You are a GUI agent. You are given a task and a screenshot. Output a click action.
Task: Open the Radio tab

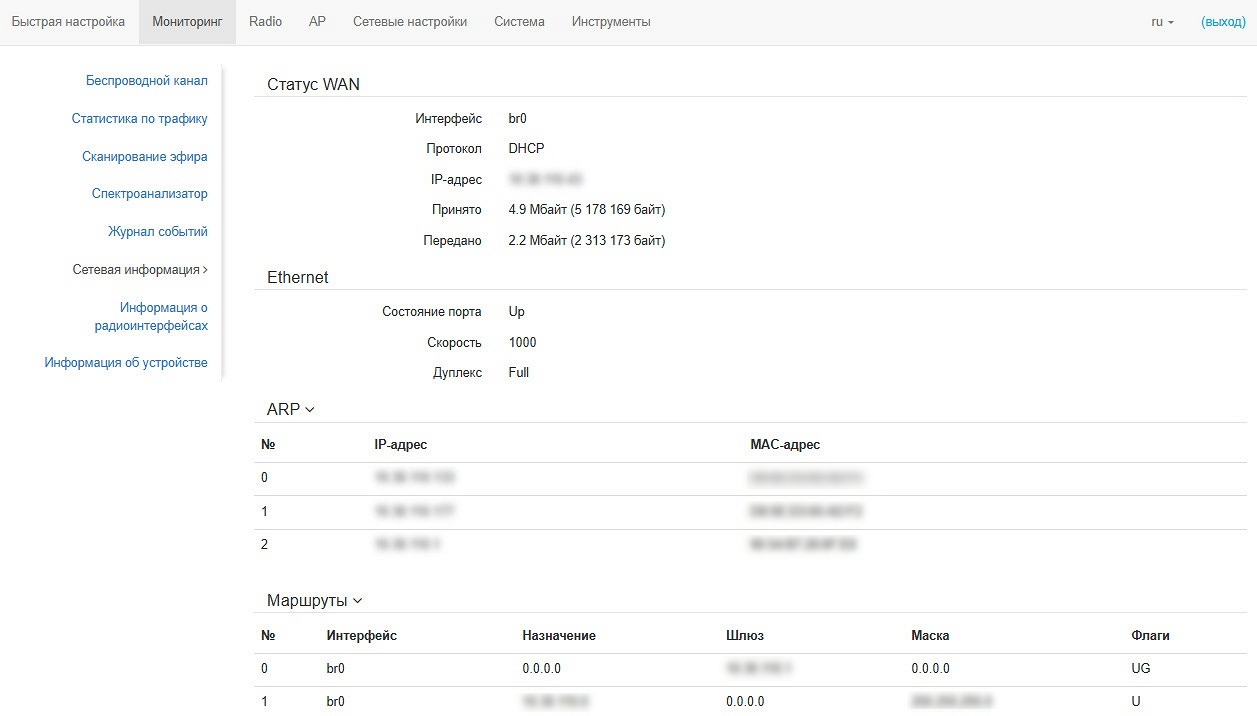(265, 21)
